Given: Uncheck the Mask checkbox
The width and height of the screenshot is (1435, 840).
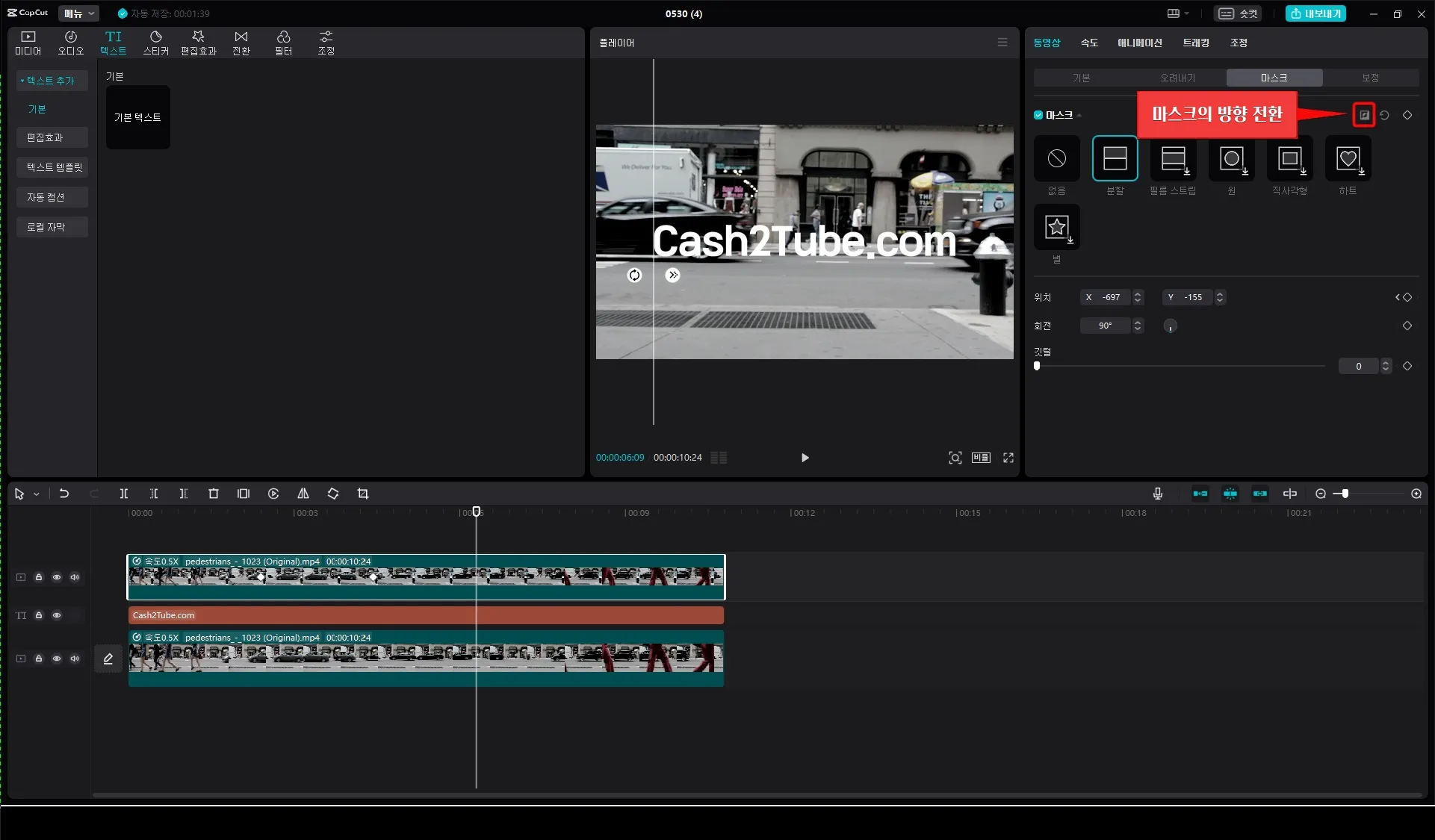Looking at the screenshot, I should tap(1038, 115).
